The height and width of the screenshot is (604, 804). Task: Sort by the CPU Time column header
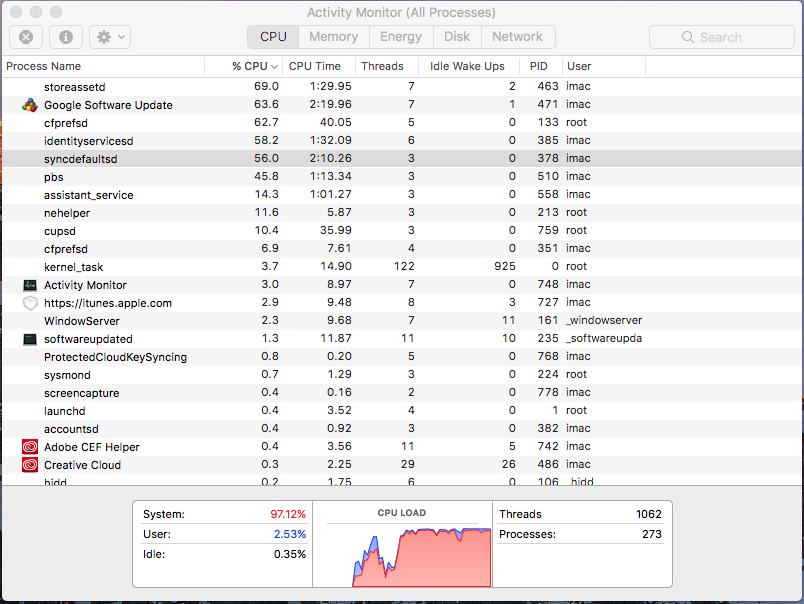tap(318, 66)
